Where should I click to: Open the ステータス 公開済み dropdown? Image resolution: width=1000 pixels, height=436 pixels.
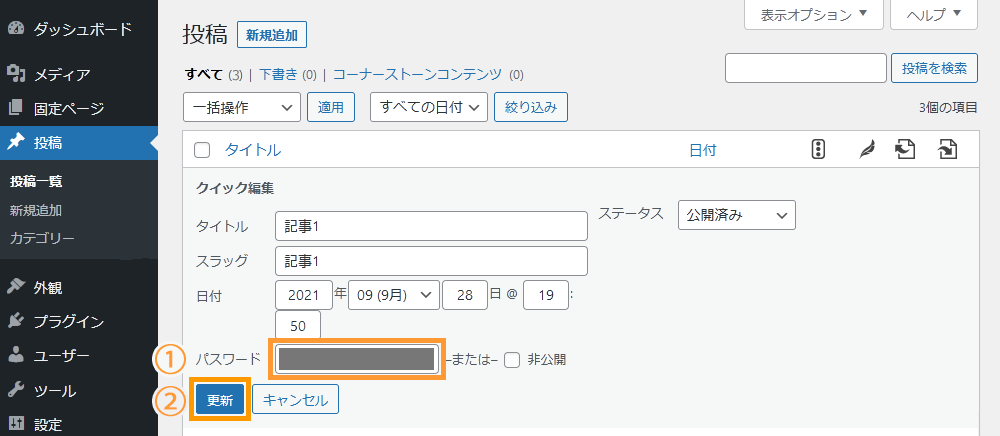[737, 215]
